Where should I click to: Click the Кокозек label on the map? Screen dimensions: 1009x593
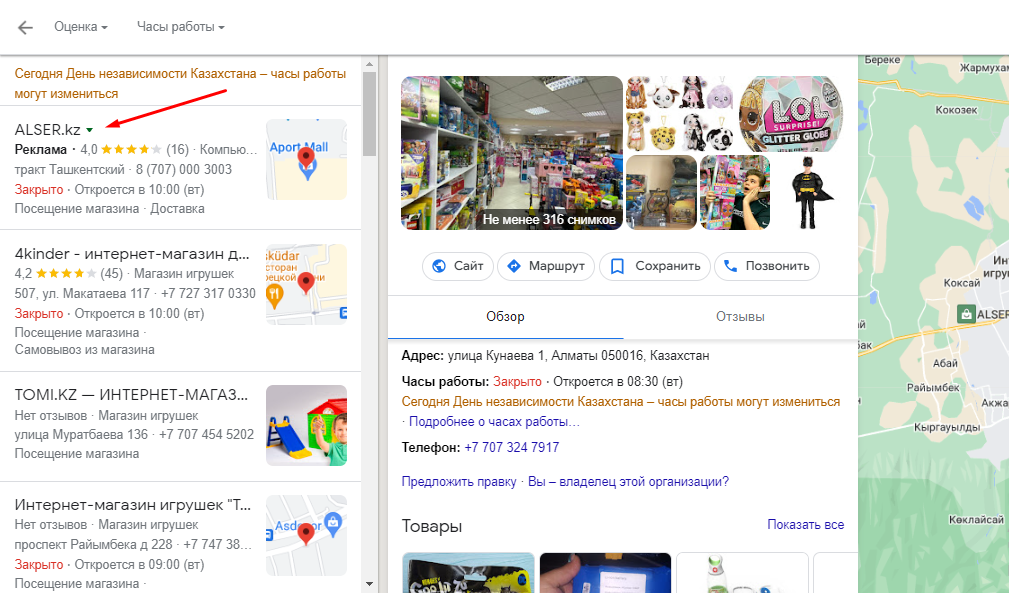(x=956, y=110)
